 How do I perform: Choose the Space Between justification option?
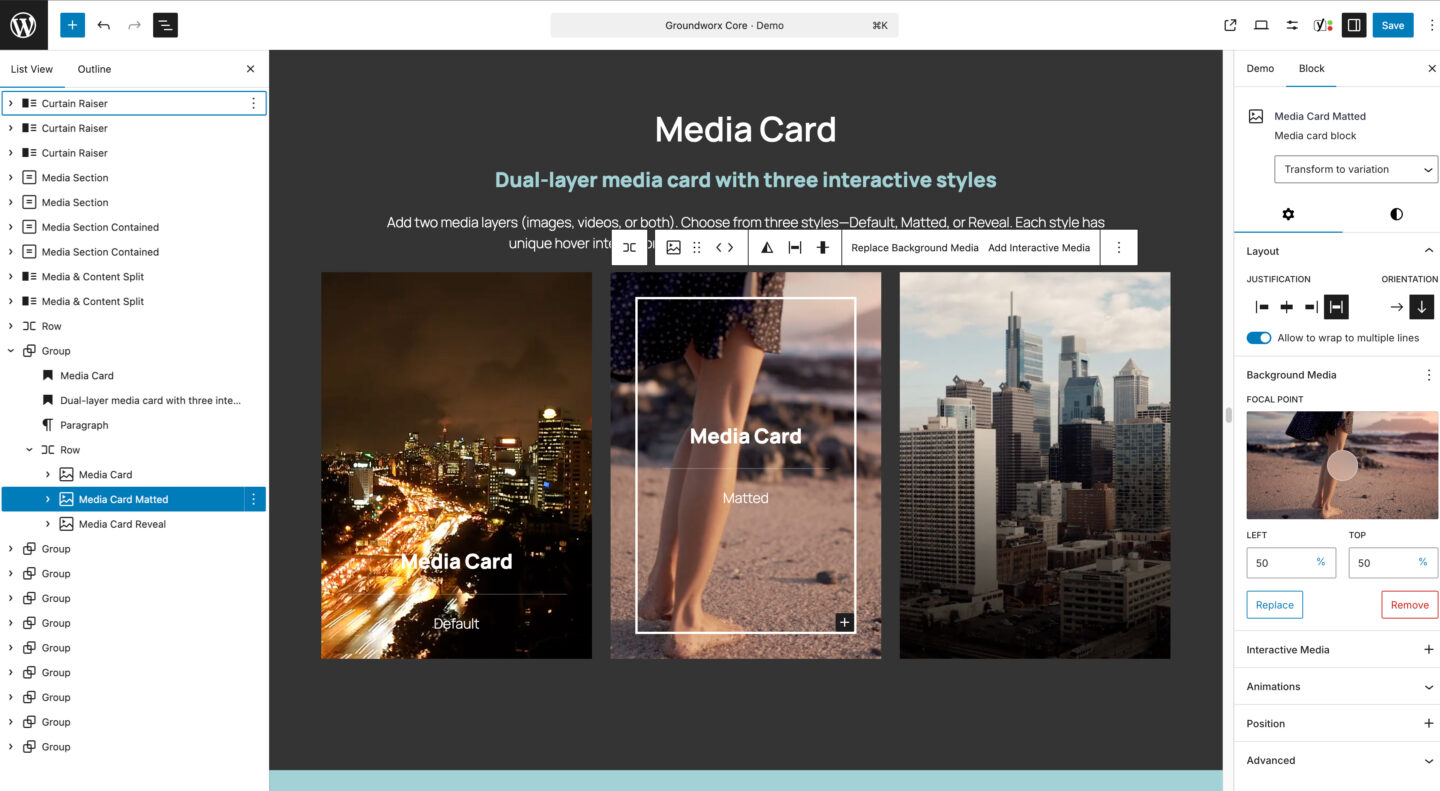pos(1336,306)
